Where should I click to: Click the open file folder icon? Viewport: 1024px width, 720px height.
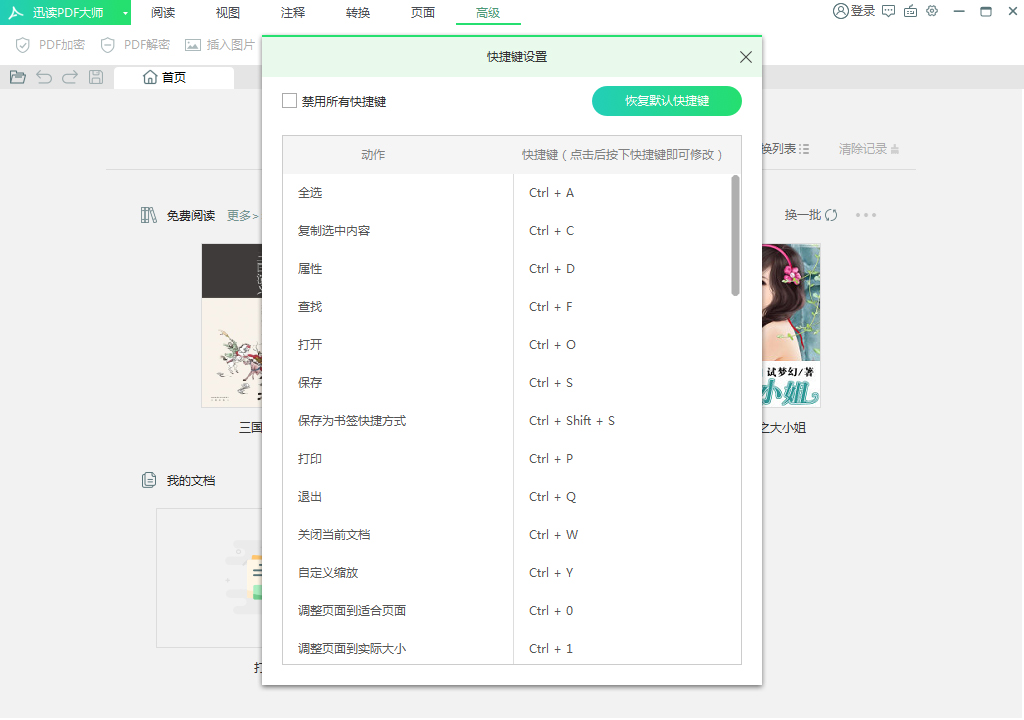pyautogui.click(x=17, y=76)
